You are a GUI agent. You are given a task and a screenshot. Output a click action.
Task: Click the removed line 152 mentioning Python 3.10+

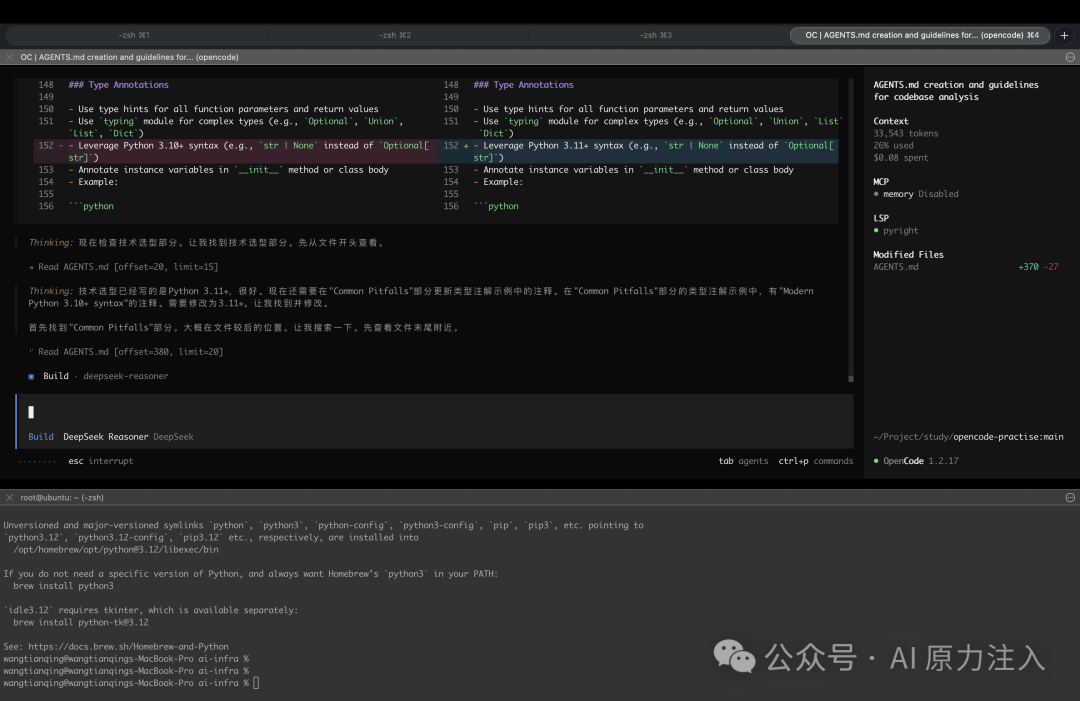pyautogui.click(x=236, y=151)
